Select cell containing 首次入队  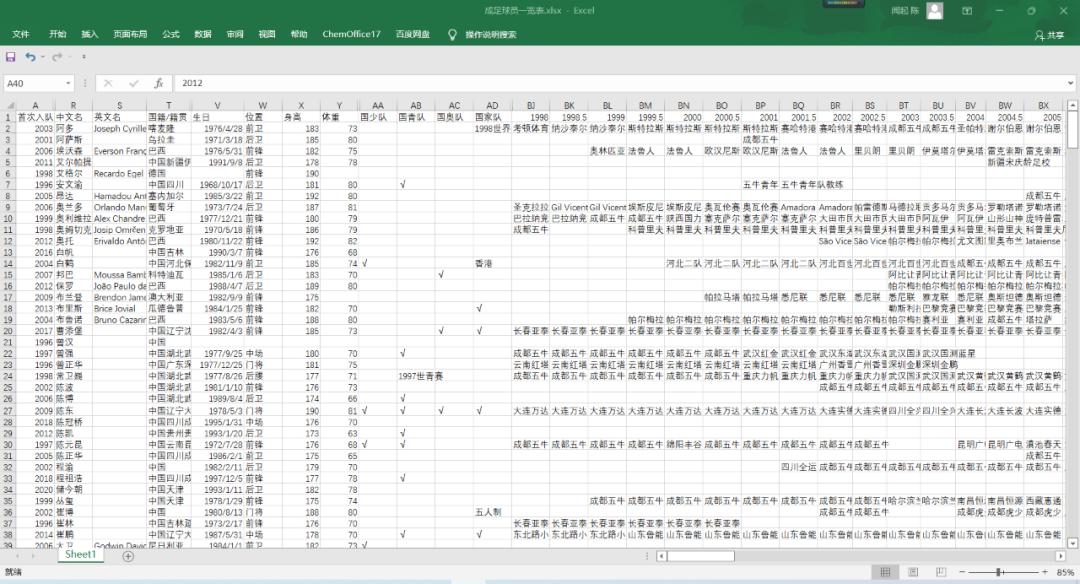35,117
